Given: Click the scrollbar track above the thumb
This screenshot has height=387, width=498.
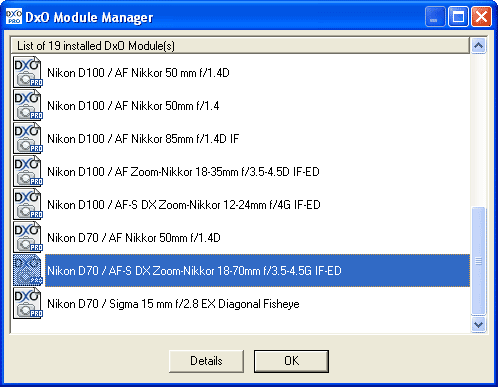Looking at the screenshot, I should point(479,130).
